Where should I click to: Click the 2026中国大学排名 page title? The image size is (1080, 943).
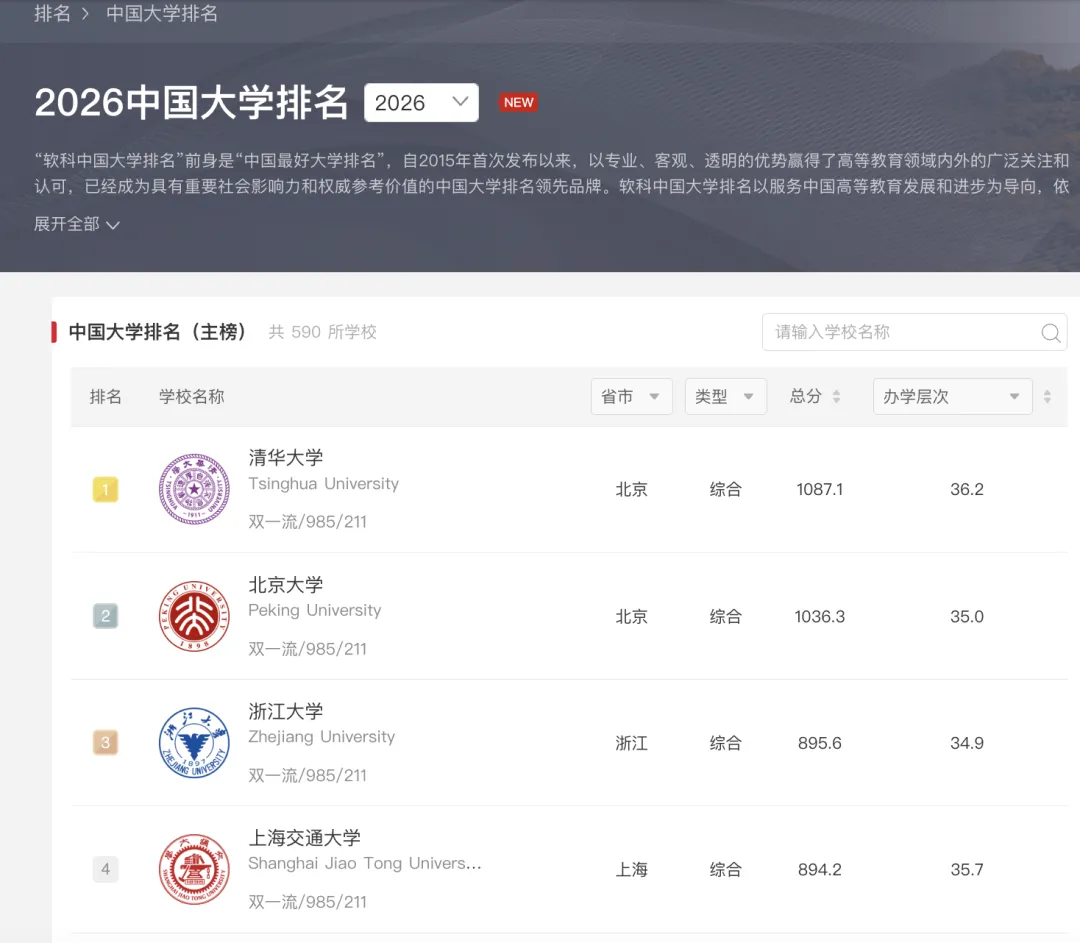pyautogui.click(x=191, y=103)
